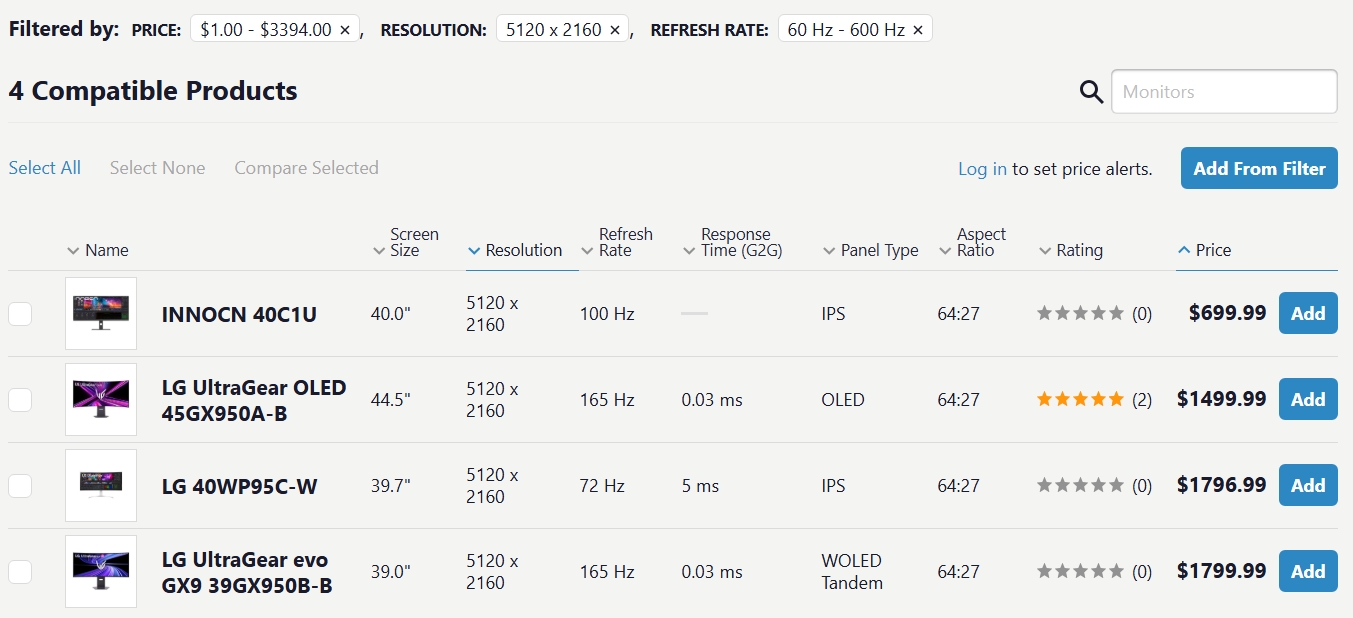1353x618 pixels.
Task: Click the $699.99 price
Action: click(1227, 313)
